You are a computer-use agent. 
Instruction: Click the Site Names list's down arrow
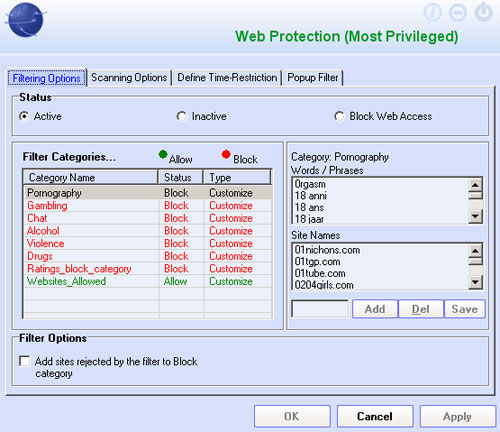[x=475, y=283]
